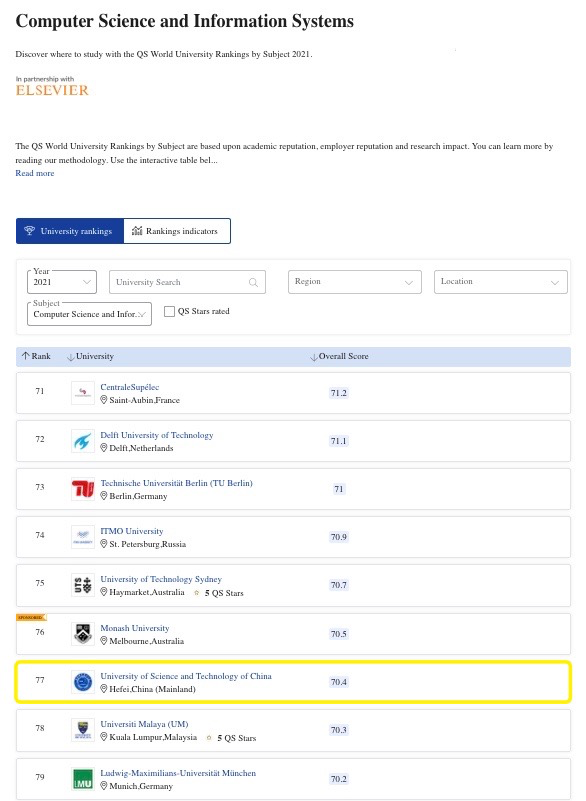Click the UTS logo

(83, 585)
